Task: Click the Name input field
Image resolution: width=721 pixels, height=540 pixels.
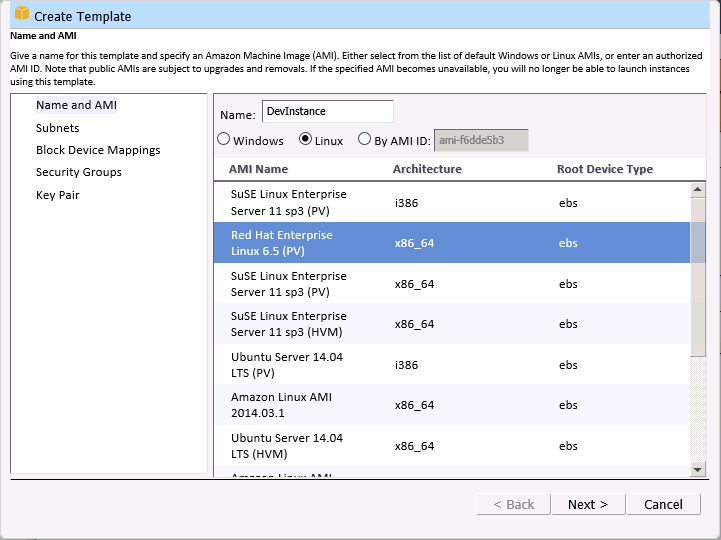Action: pos(327,112)
